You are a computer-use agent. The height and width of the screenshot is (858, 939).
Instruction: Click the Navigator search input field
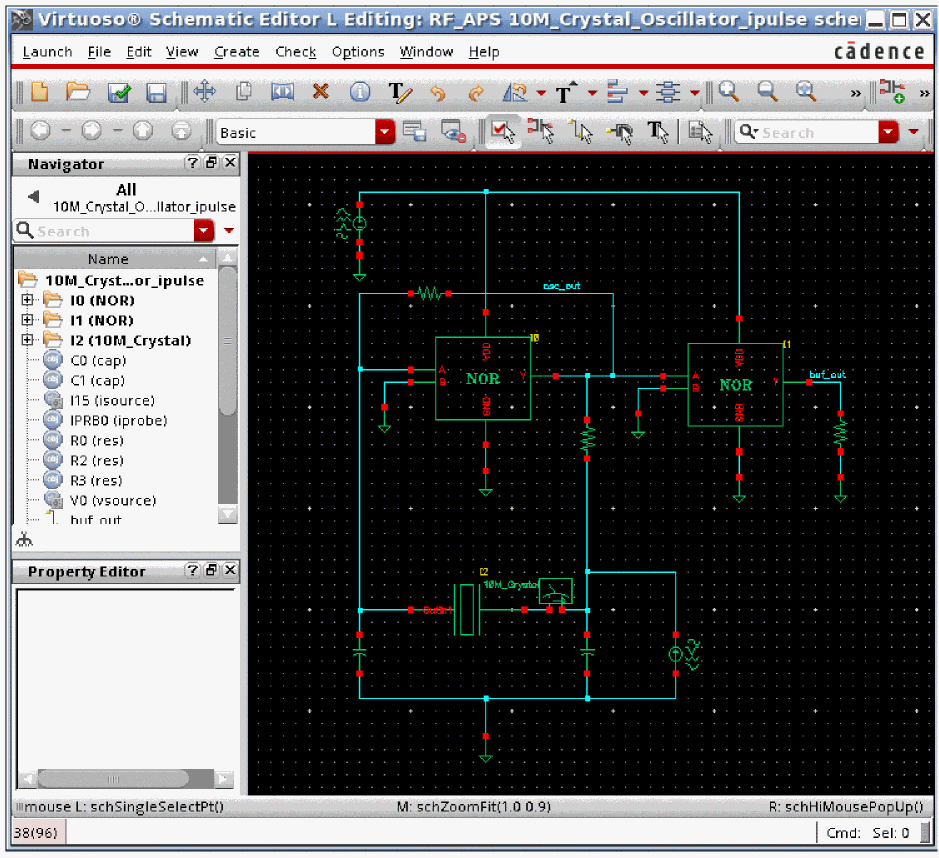pos(110,231)
